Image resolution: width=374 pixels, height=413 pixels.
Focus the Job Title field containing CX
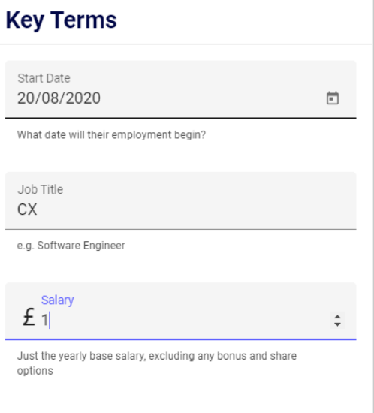(181, 201)
